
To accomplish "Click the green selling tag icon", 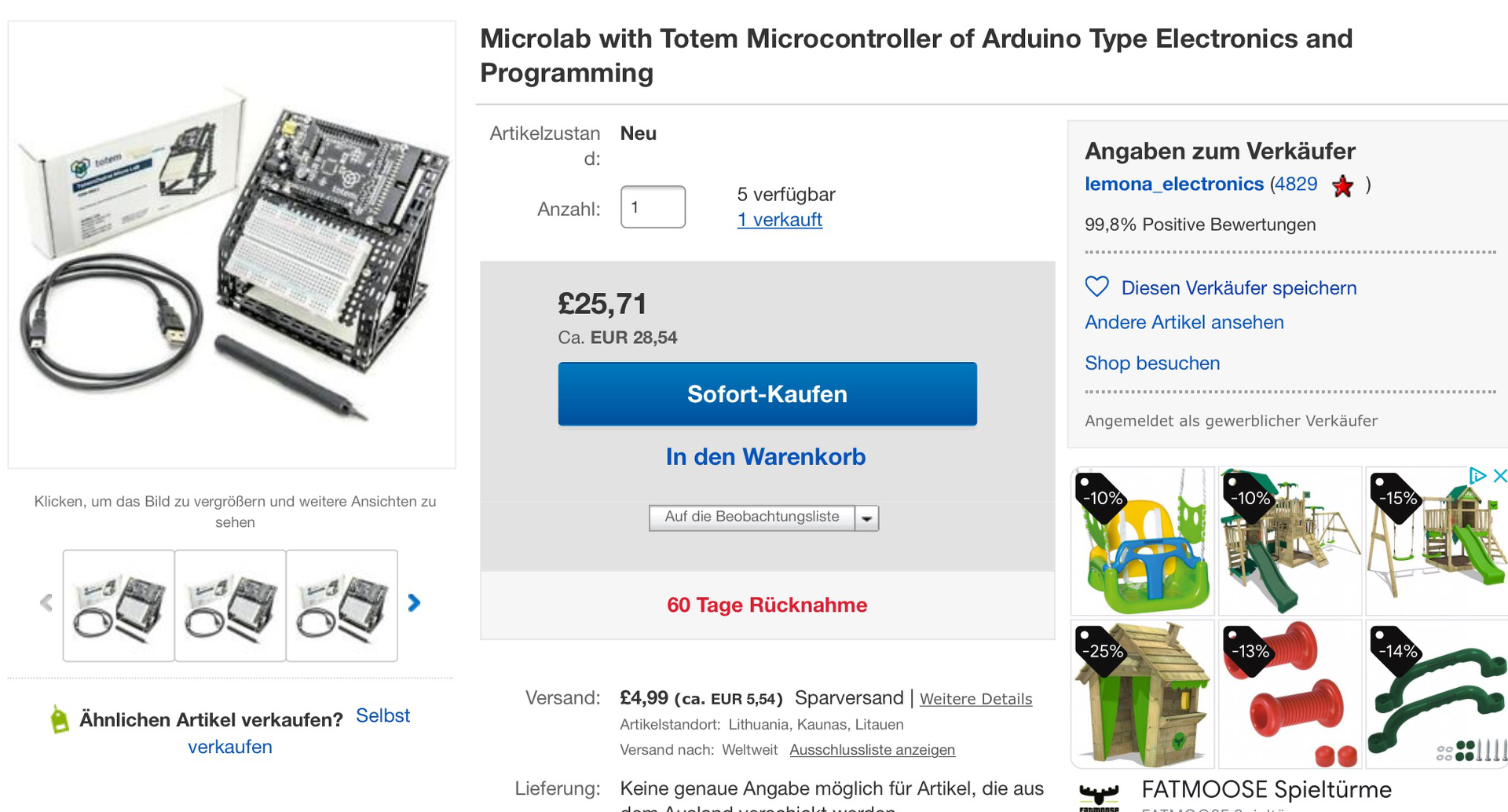I will tap(59, 719).
